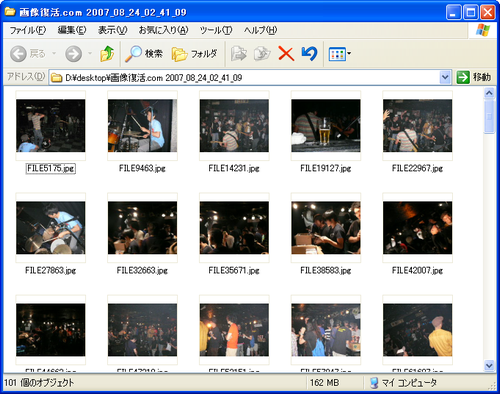Go up one folder level
The height and width of the screenshot is (394, 500).
tap(107, 54)
